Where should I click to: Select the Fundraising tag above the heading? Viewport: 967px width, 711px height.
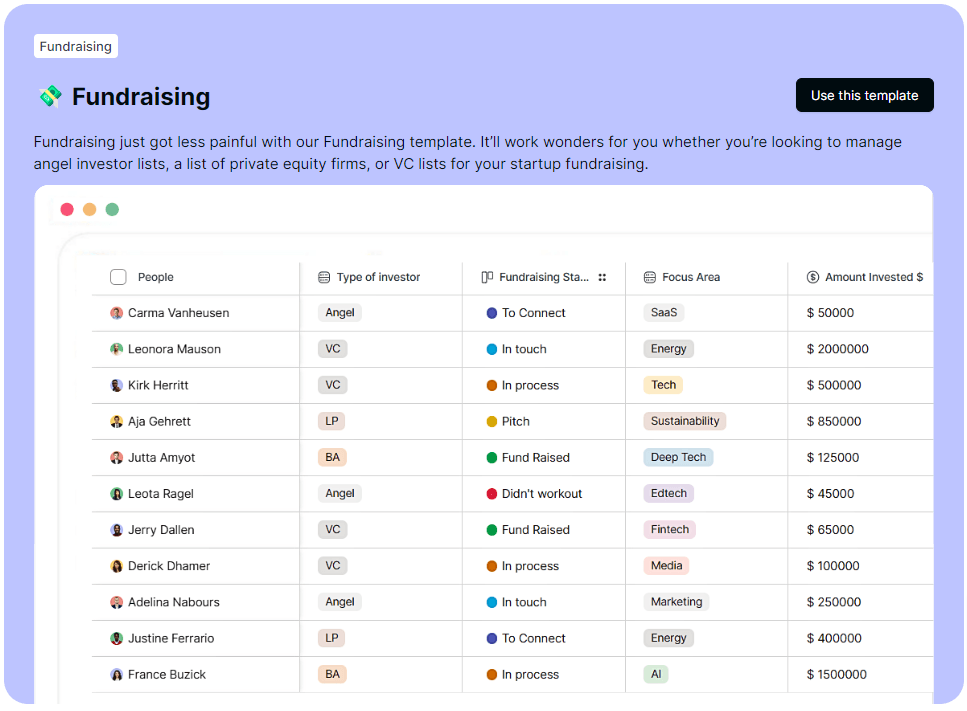coord(75,46)
